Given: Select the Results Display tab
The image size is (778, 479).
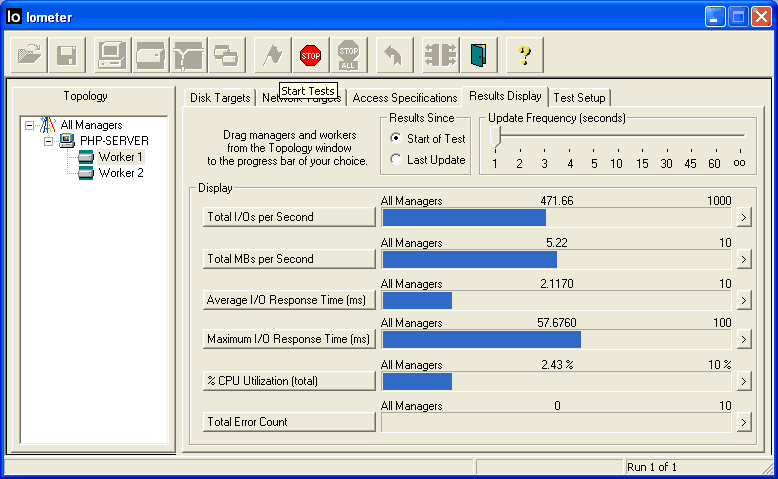Looking at the screenshot, I should (505, 96).
